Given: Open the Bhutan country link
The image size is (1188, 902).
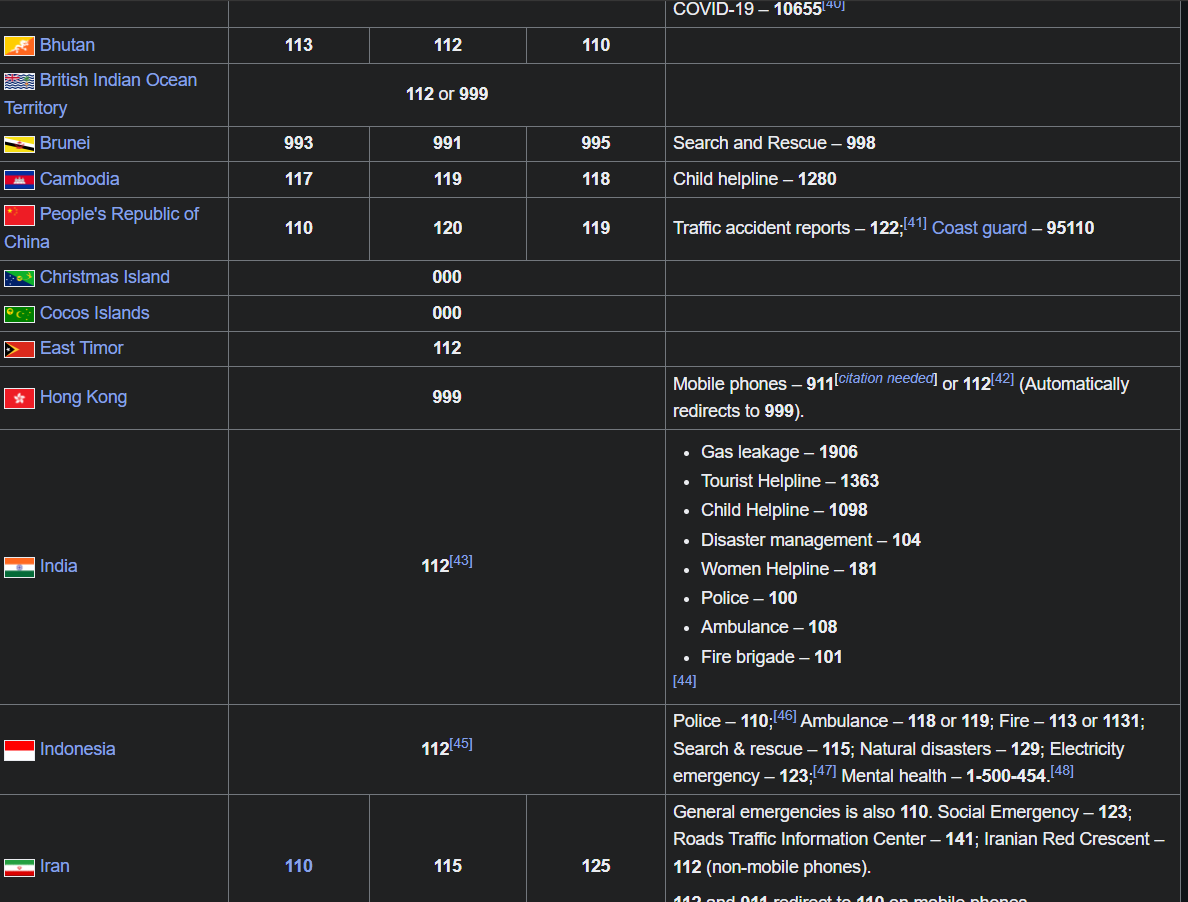Looking at the screenshot, I should pos(67,45).
